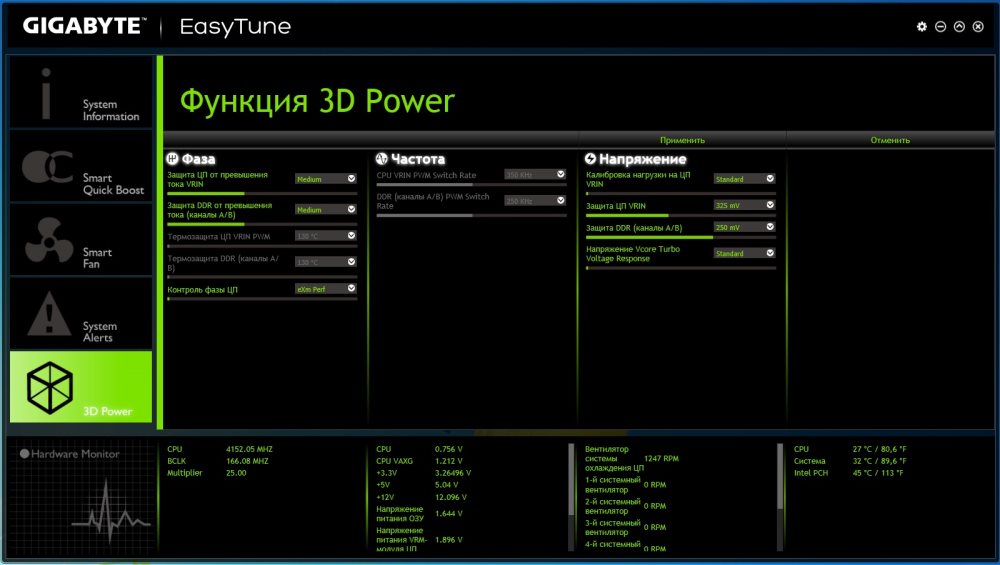Collapse the window using the up-arrow icon
The height and width of the screenshot is (565, 1000).
point(959,27)
